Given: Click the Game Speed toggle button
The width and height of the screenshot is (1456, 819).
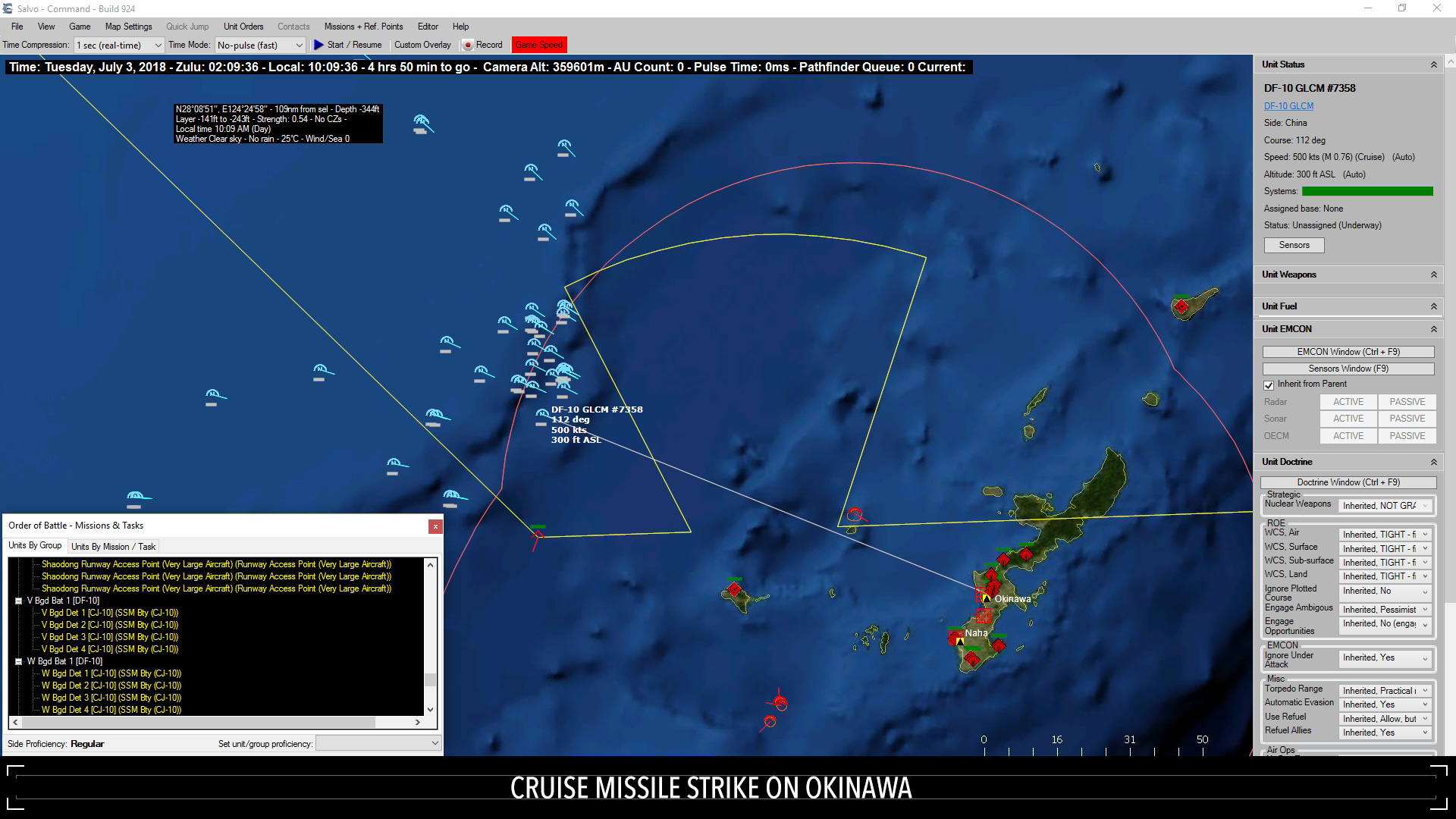Looking at the screenshot, I should pos(539,44).
